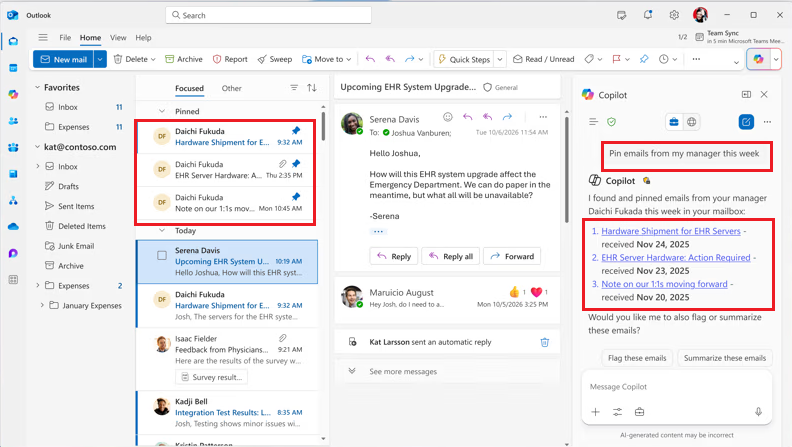Toggle heart reaction on Maruicio August message
792x447 pixels.
536,292
